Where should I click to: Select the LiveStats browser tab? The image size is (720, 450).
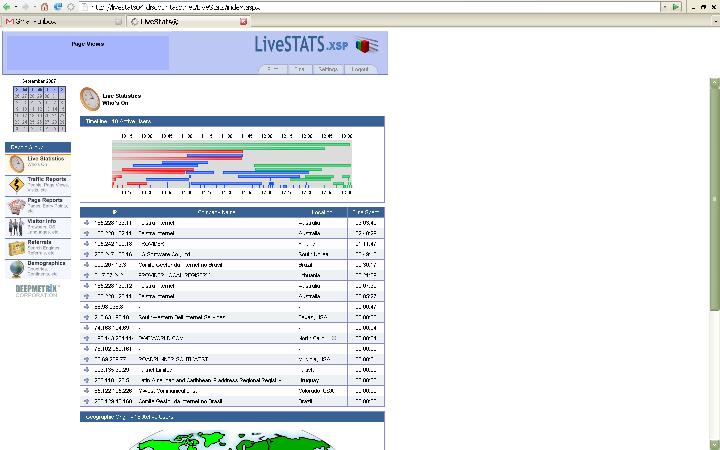click(x=189, y=21)
